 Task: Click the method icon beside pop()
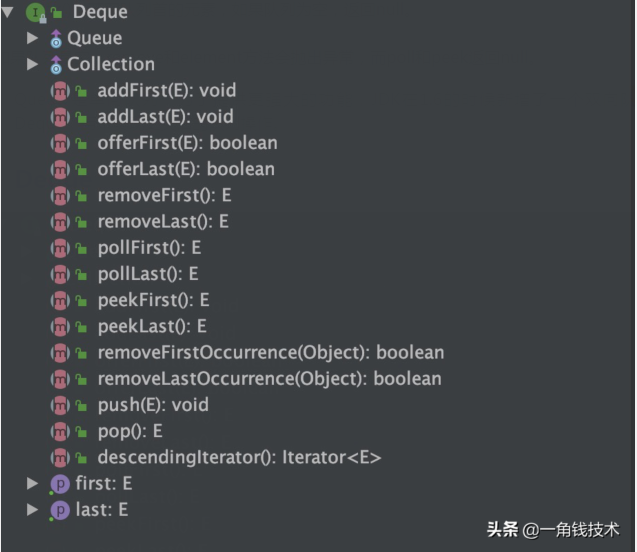(x=59, y=432)
